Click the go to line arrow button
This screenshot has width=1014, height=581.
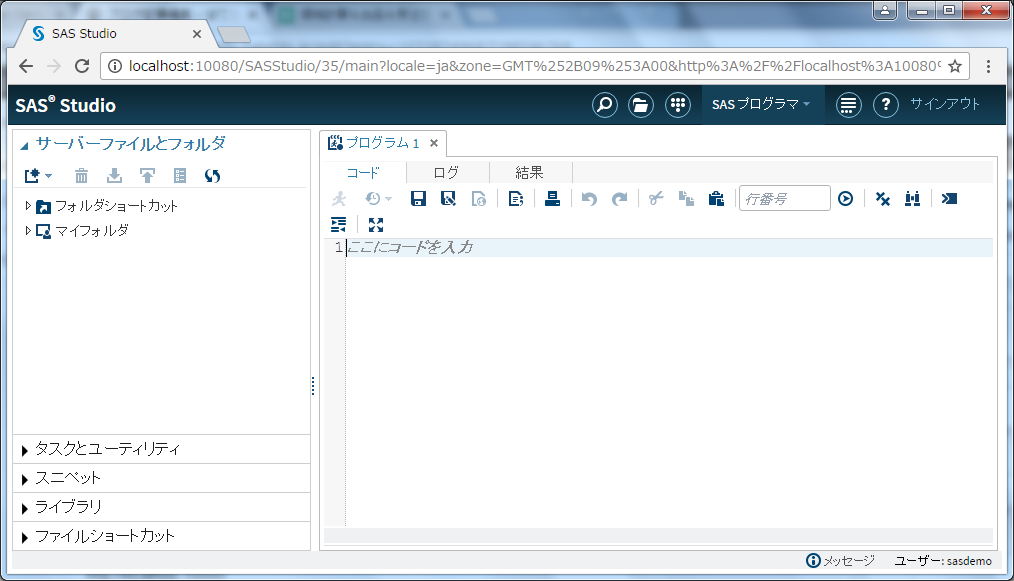[x=845, y=199]
